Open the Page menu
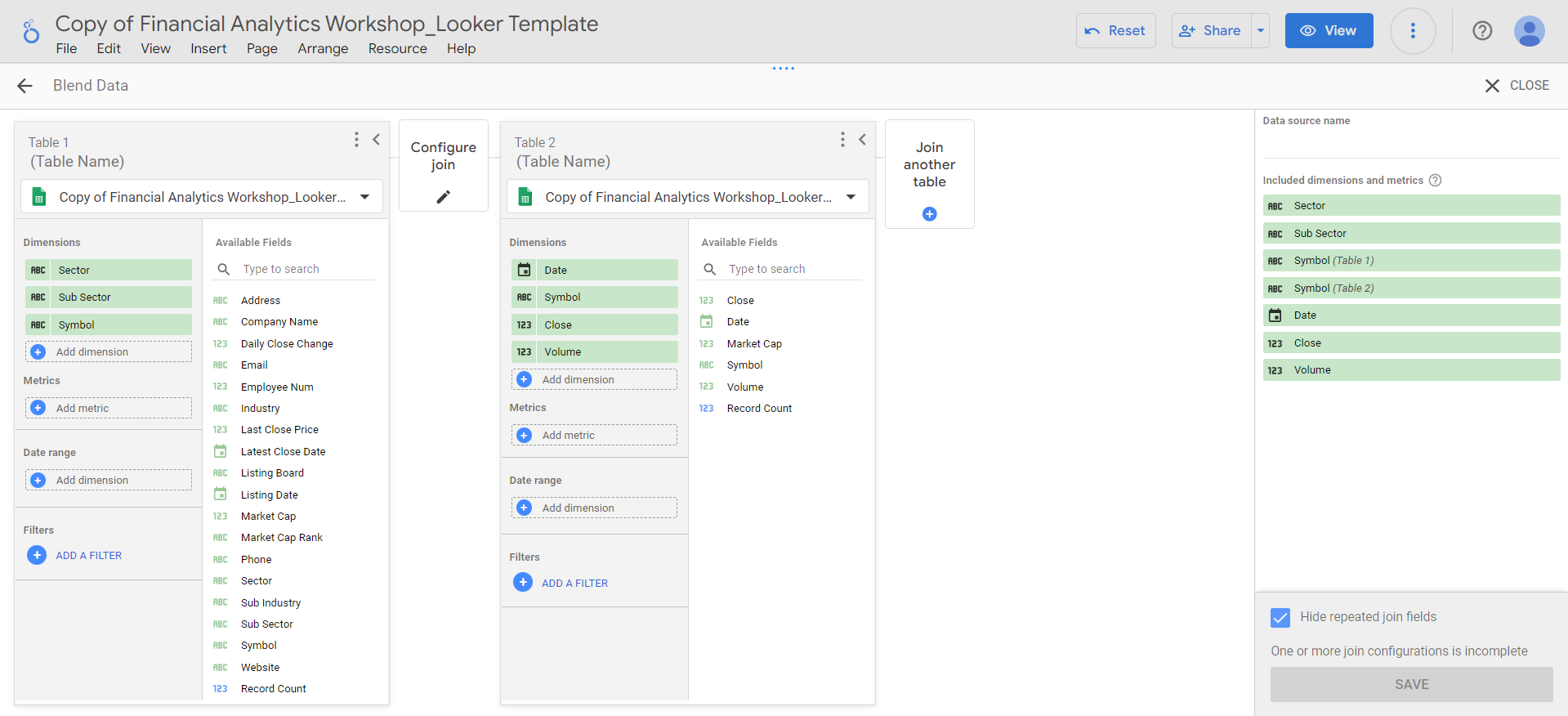The height and width of the screenshot is (716, 1568). 262,49
